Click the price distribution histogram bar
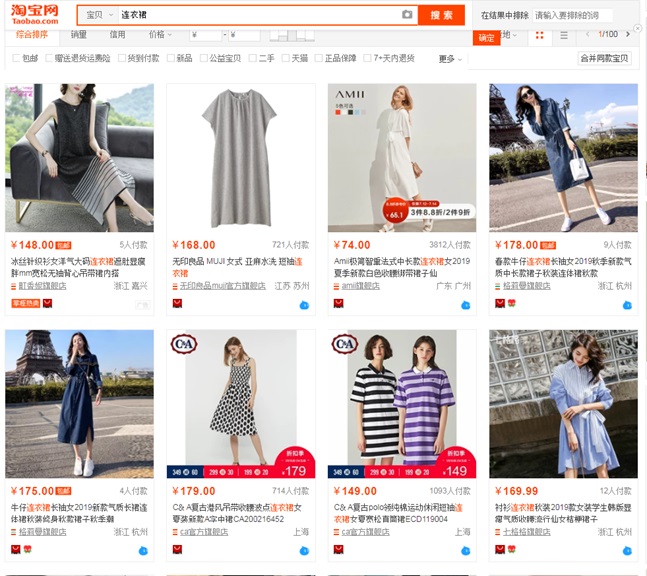The height and width of the screenshot is (576, 647). pos(292,35)
